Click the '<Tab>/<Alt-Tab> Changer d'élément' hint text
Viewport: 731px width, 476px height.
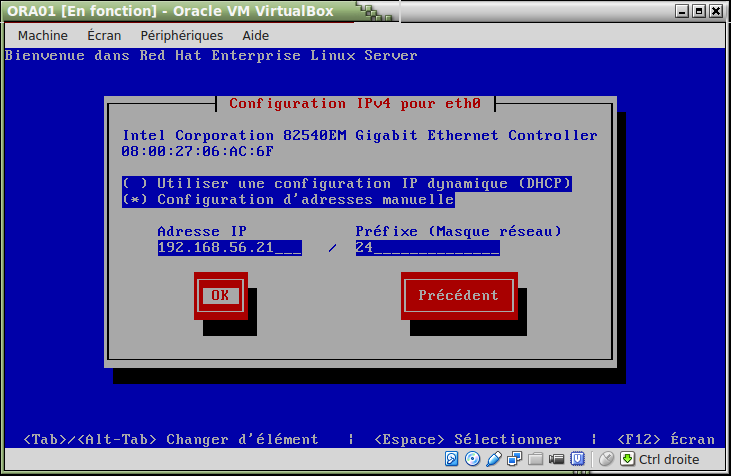(x=171, y=440)
